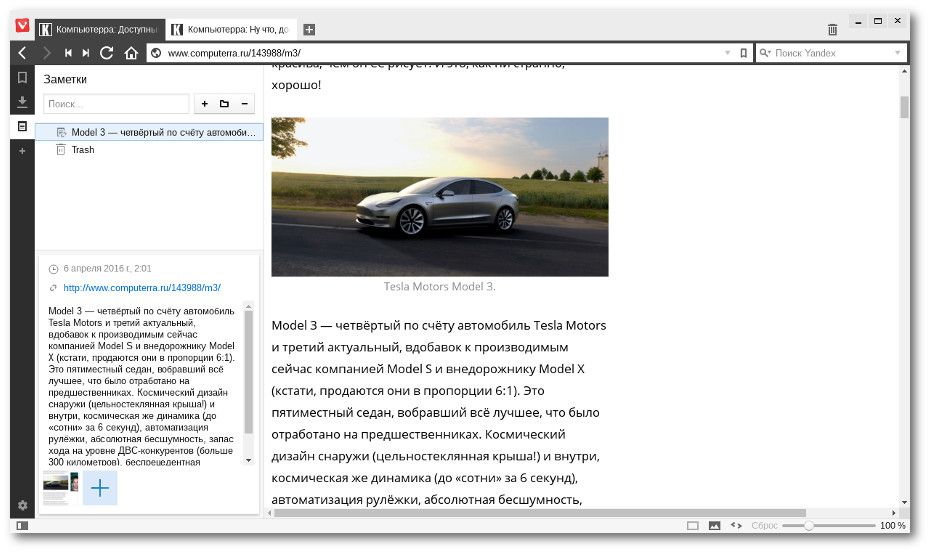Add an attachment to the note
Image resolution: width=930 pixels, height=553 pixels.
coord(100,488)
